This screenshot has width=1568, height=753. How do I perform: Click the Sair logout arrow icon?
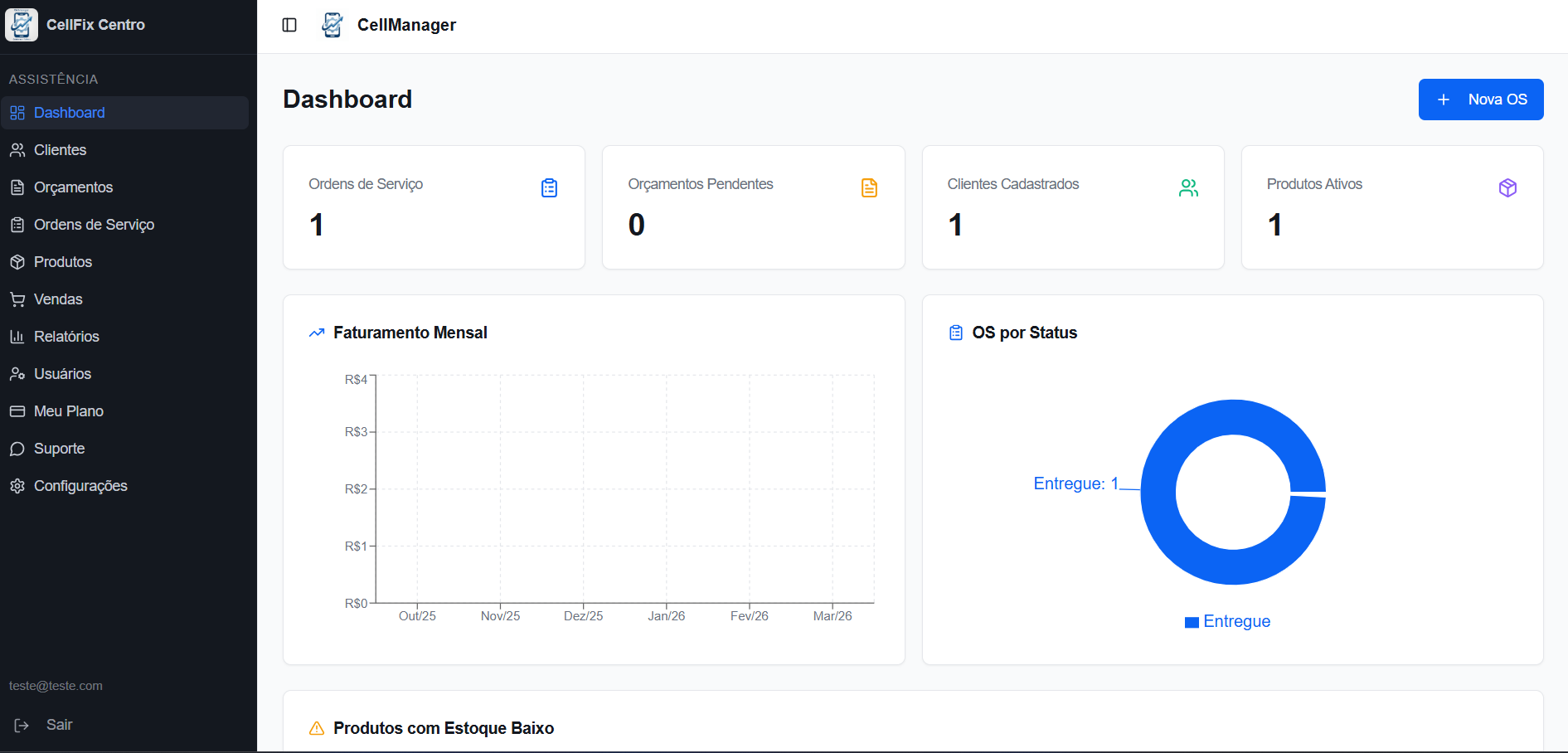pyautogui.click(x=22, y=726)
